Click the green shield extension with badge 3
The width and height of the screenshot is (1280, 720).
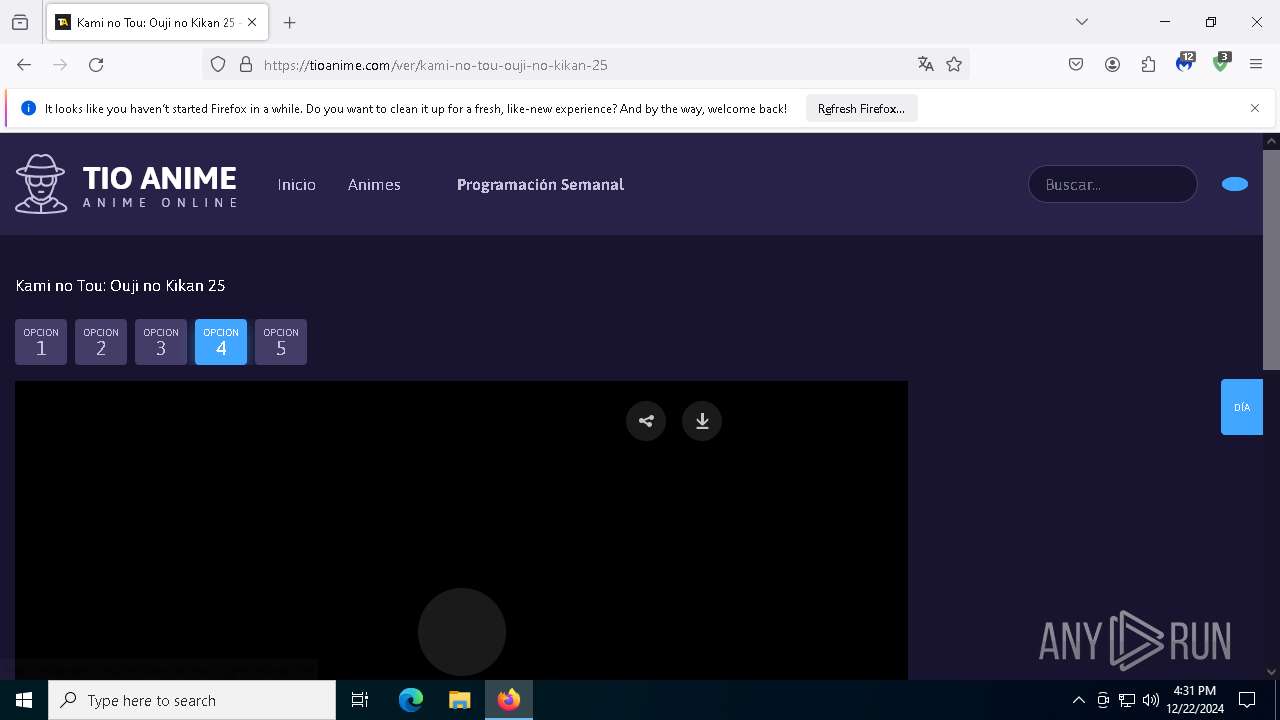point(1221,63)
